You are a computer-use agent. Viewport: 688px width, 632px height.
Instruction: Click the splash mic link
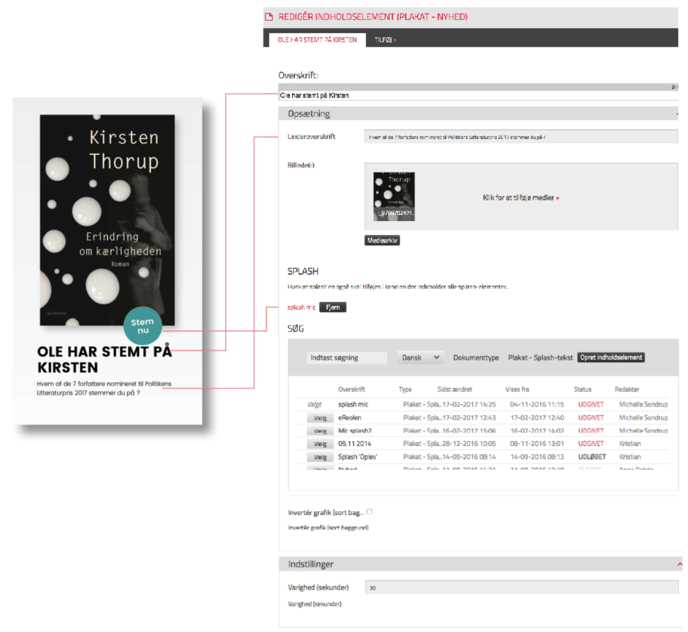point(301,307)
